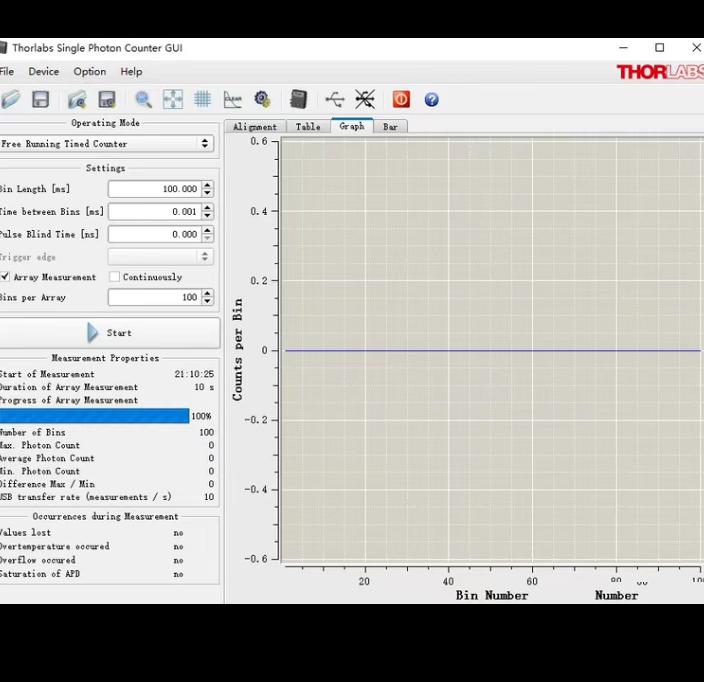Click the Number of Bins value 100
The height and width of the screenshot is (682, 704).
[207, 432]
